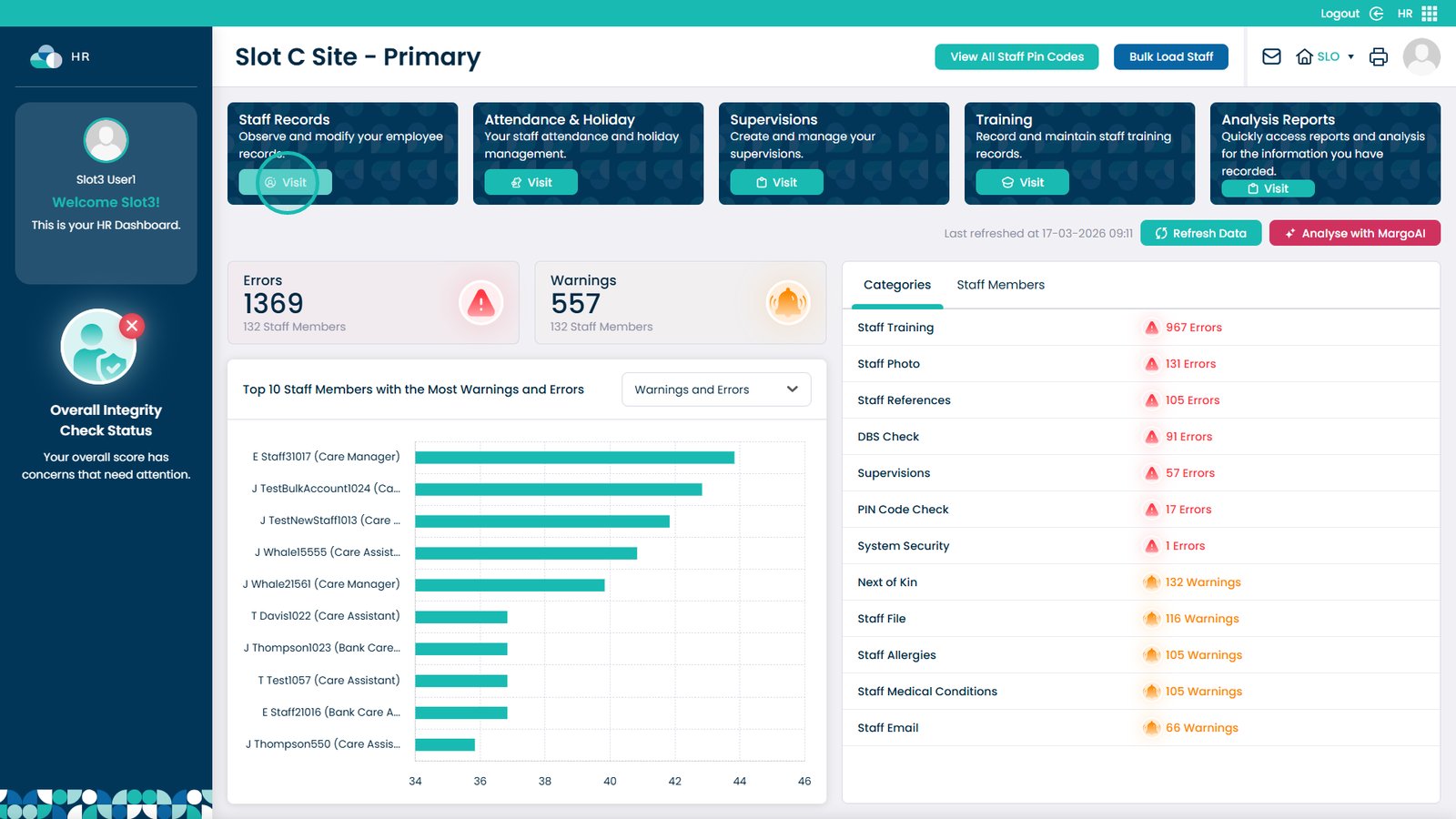Open the apps grid icon beside HR
The width and height of the screenshot is (1456, 819).
point(1430,14)
